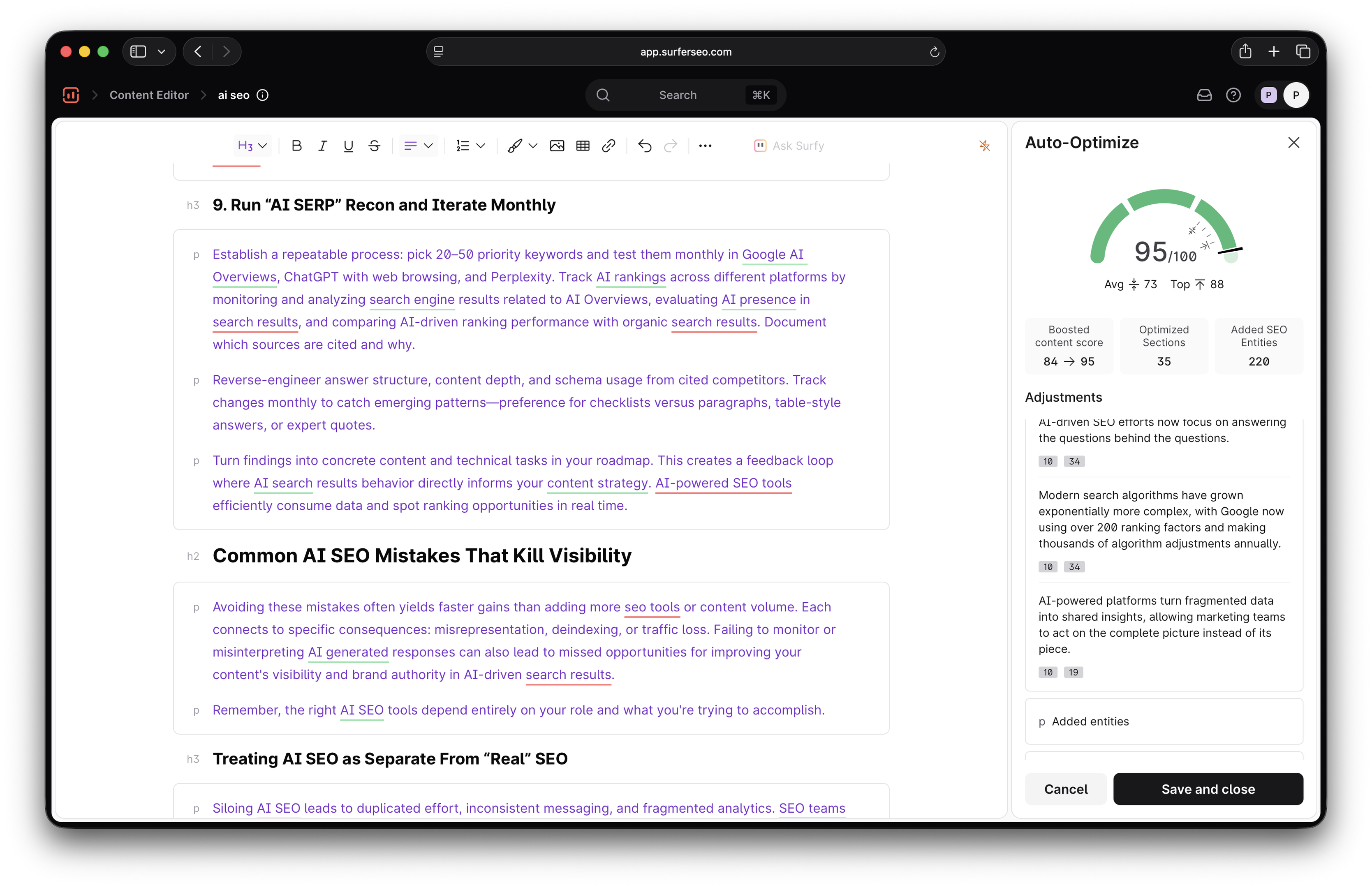Add a hyperlink with link icon
Image resolution: width=1372 pixels, height=888 pixels.
pos(608,146)
